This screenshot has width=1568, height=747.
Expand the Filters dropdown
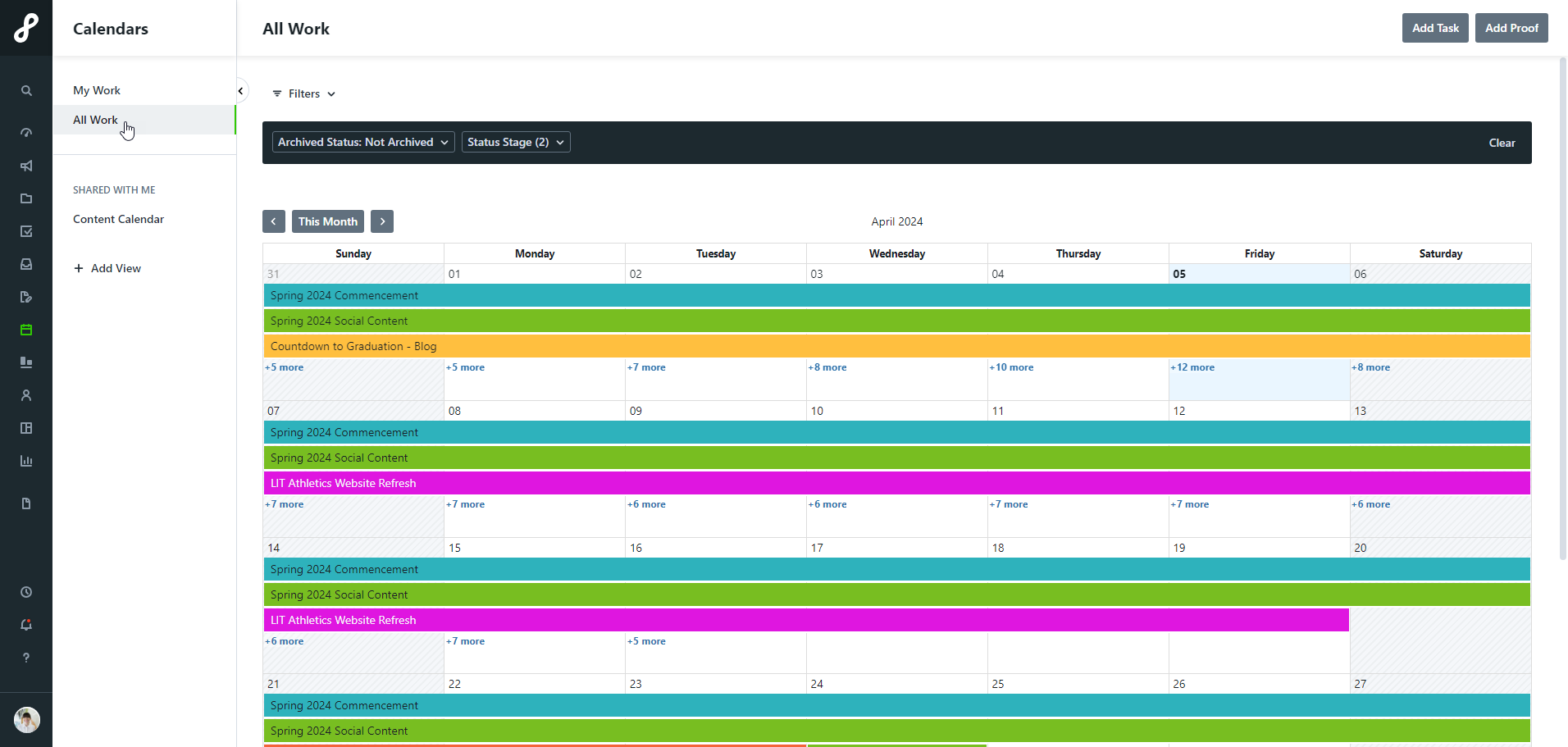[x=304, y=93]
